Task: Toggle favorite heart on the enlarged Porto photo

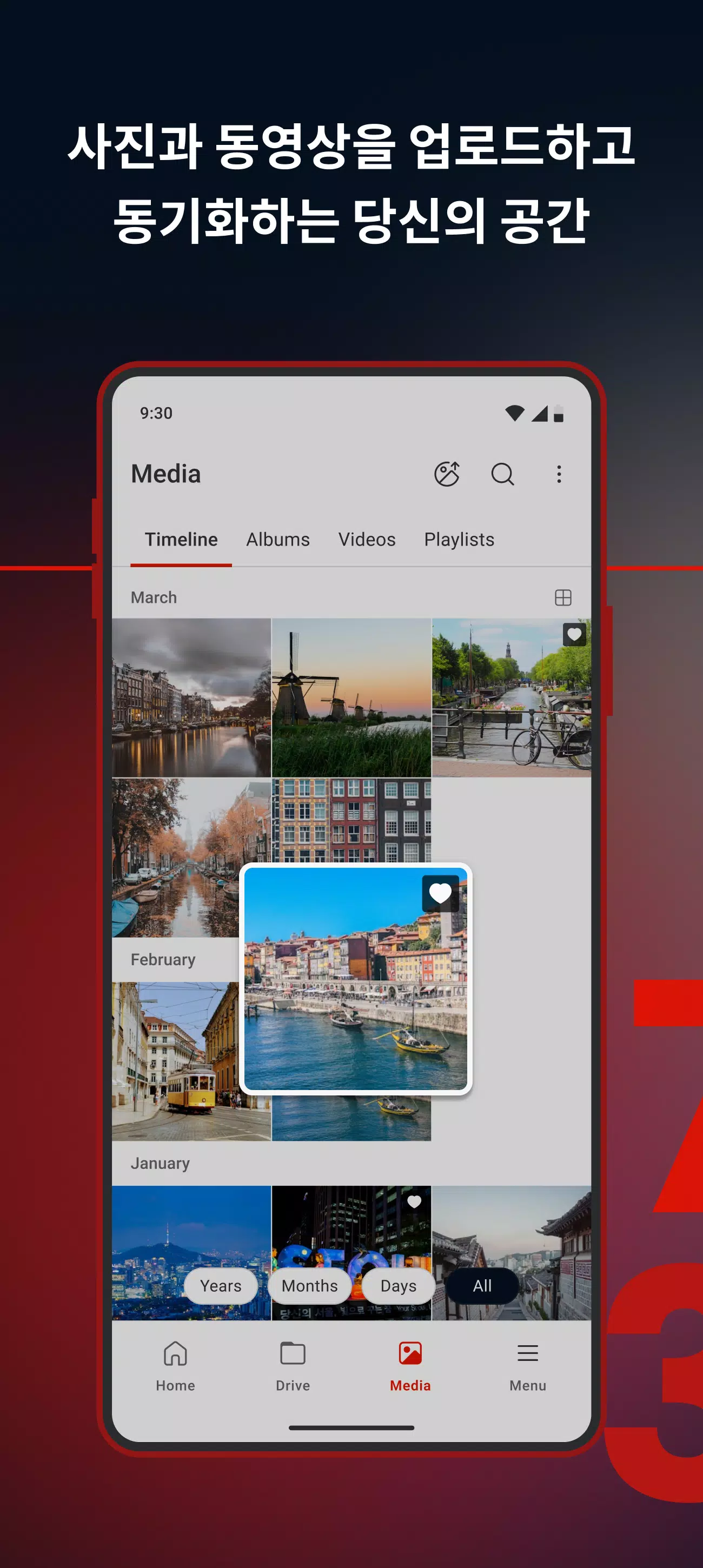Action: (x=440, y=893)
